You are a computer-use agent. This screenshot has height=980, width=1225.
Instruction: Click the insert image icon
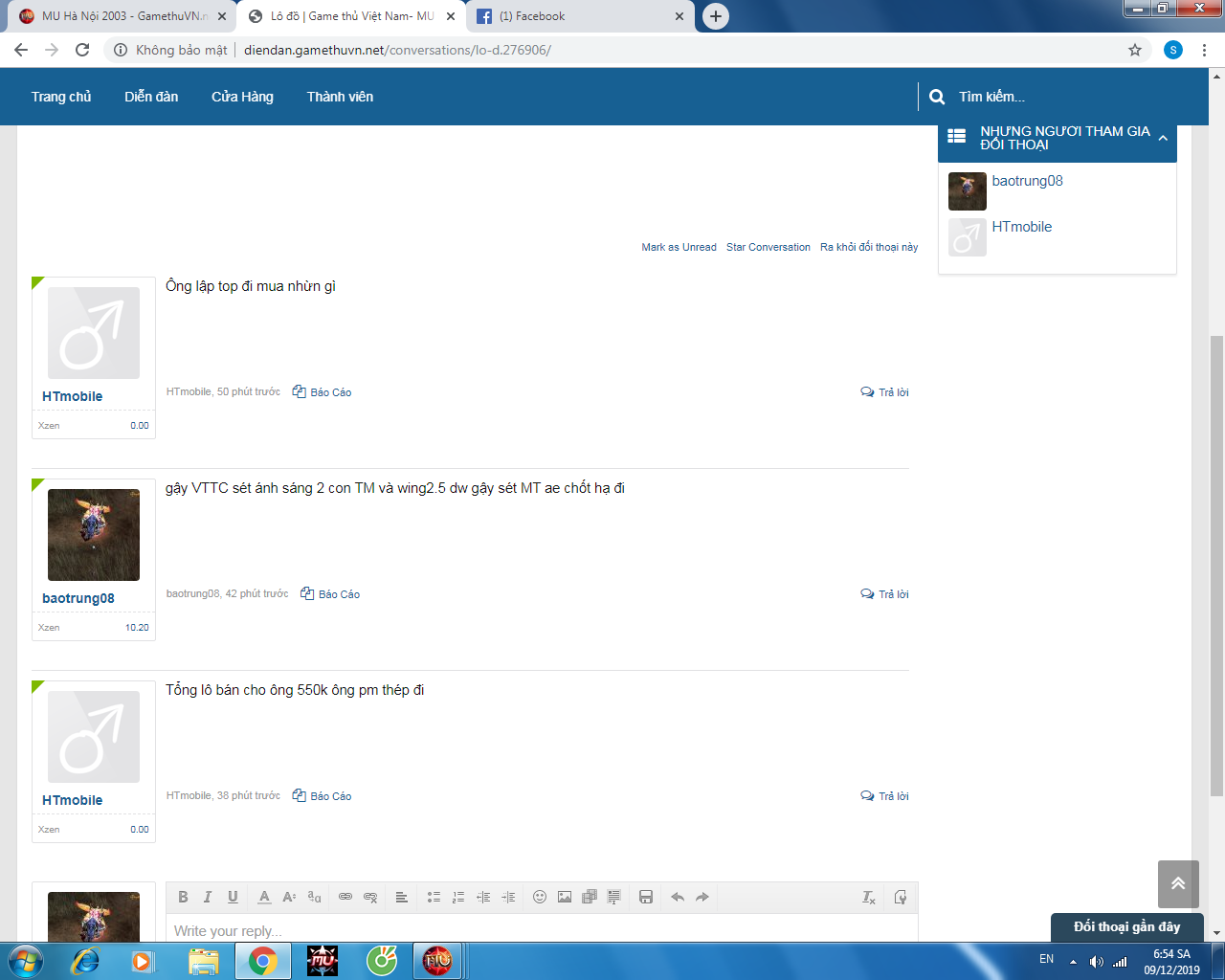tap(565, 897)
